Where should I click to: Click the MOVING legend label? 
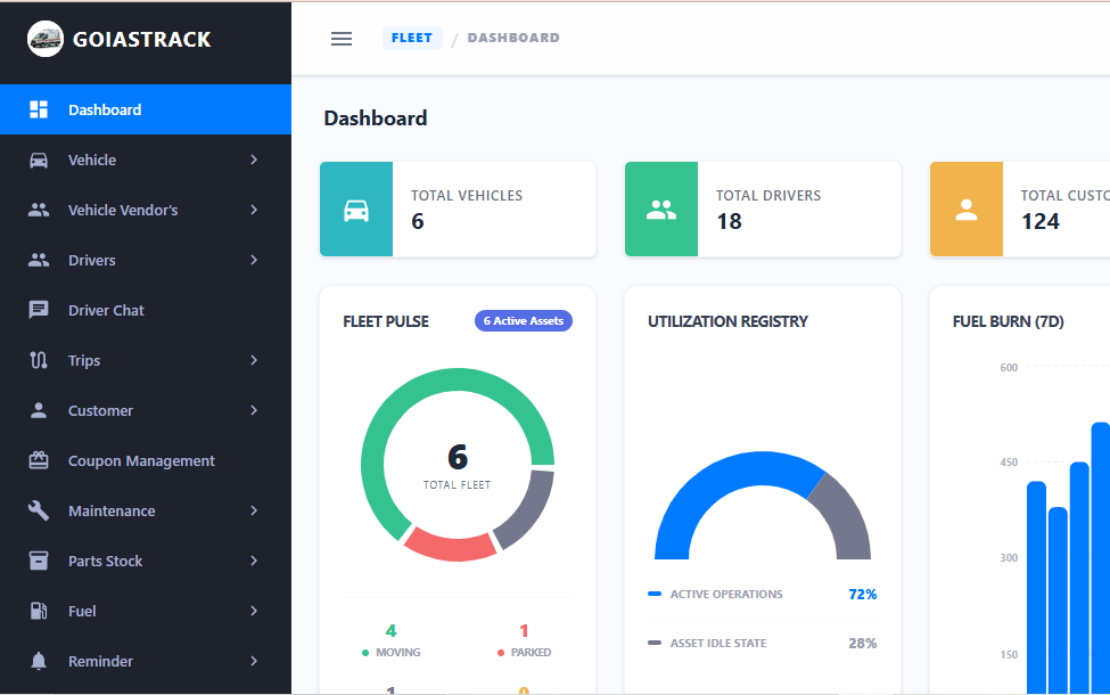[398, 652]
